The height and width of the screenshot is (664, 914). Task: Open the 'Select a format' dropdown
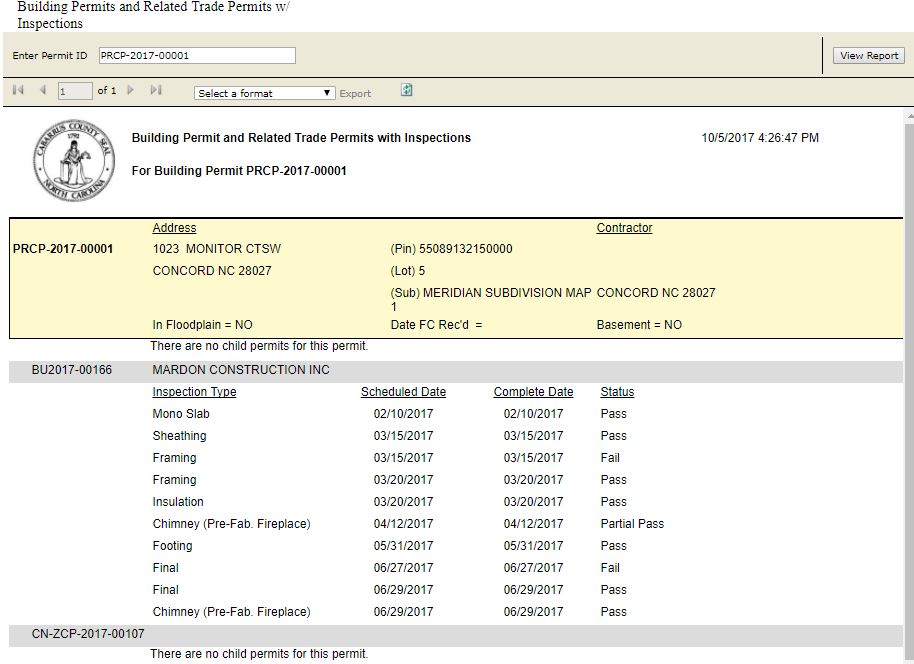point(264,93)
